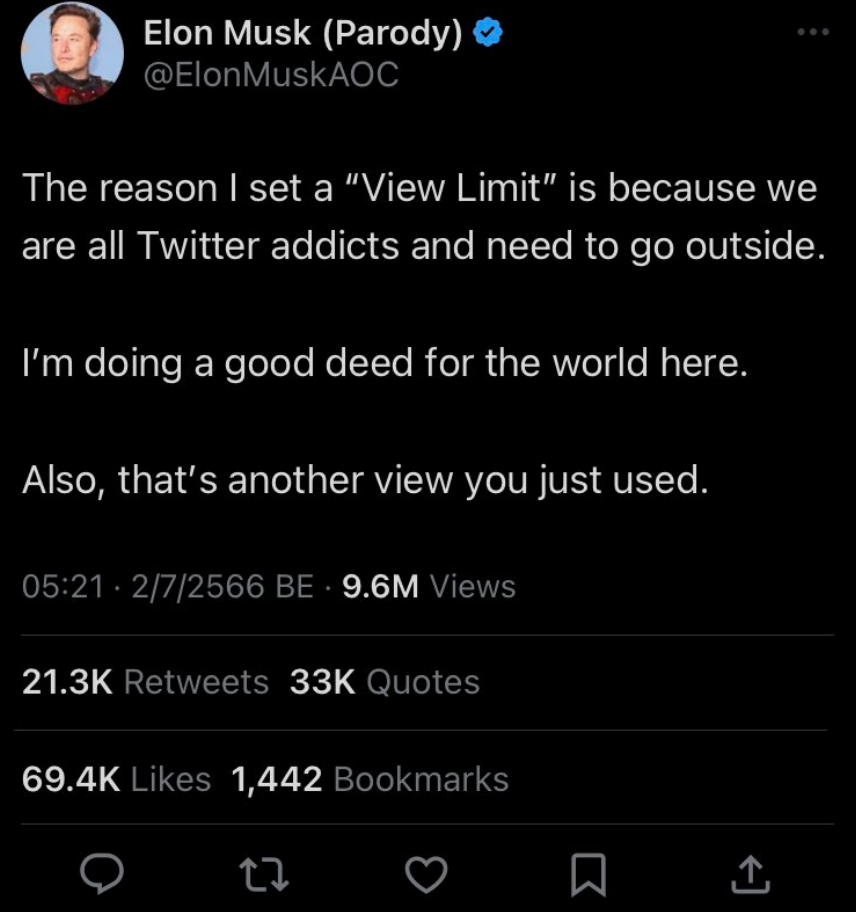Click the 05:21 timestamp
Screen dimensions: 856x912
(x=63, y=587)
